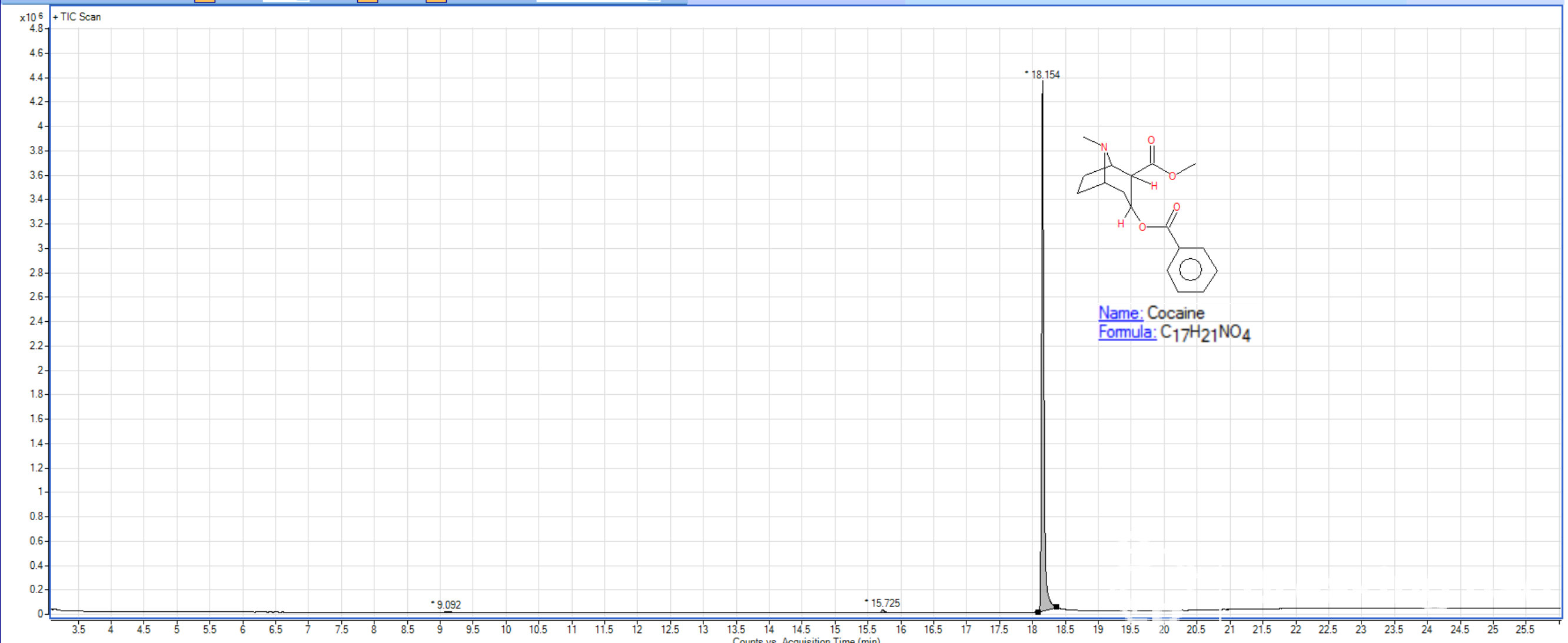Screen dimensions: 1568x643
Task: Click the Name link in the compound annotation
Action: click(x=1120, y=313)
